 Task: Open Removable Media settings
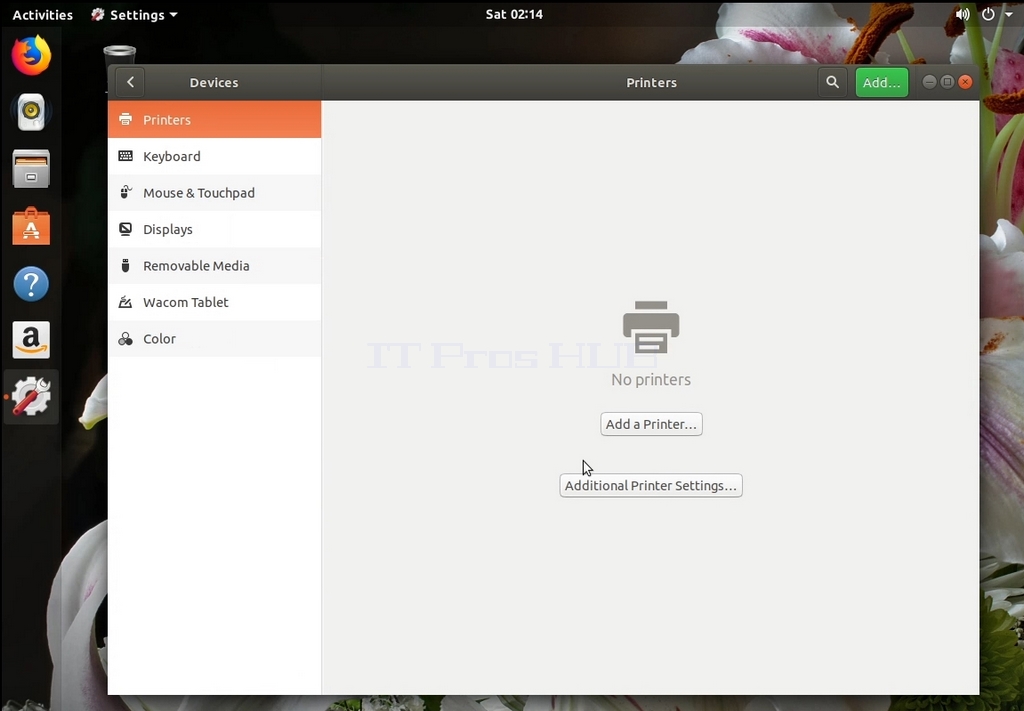[214, 266]
